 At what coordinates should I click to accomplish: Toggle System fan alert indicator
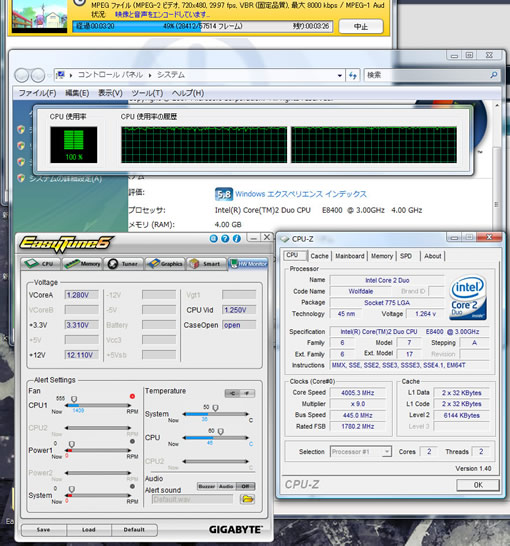pos(132,486)
